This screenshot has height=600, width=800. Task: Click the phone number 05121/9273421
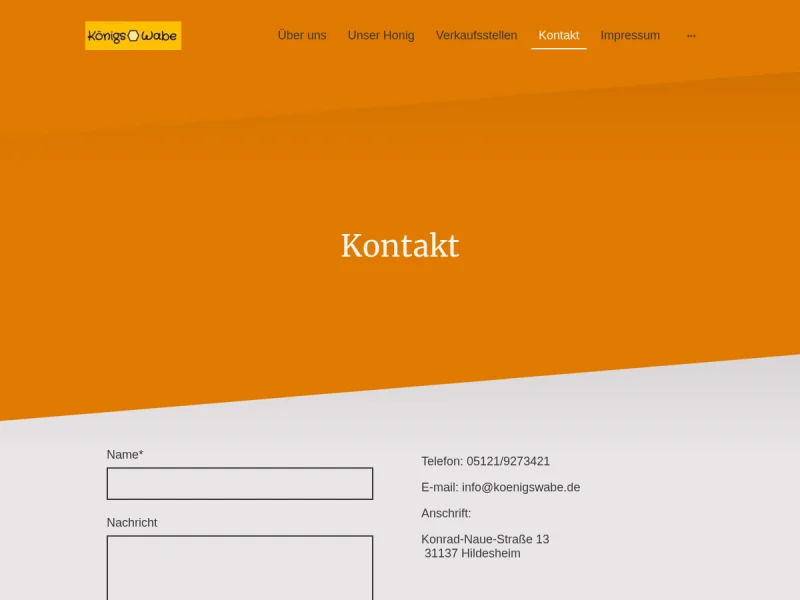click(x=508, y=462)
